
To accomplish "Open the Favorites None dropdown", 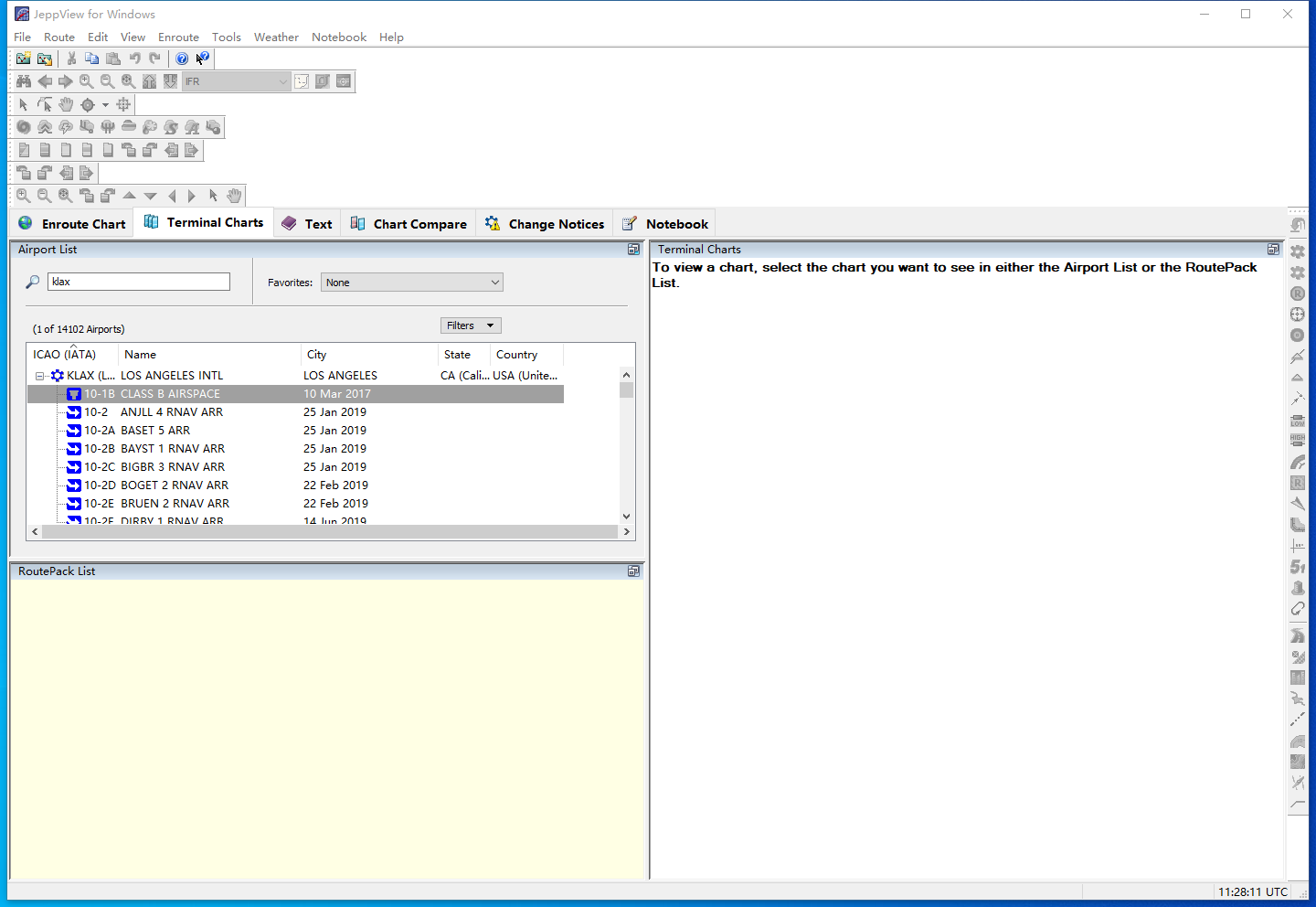I will [412, 283].
